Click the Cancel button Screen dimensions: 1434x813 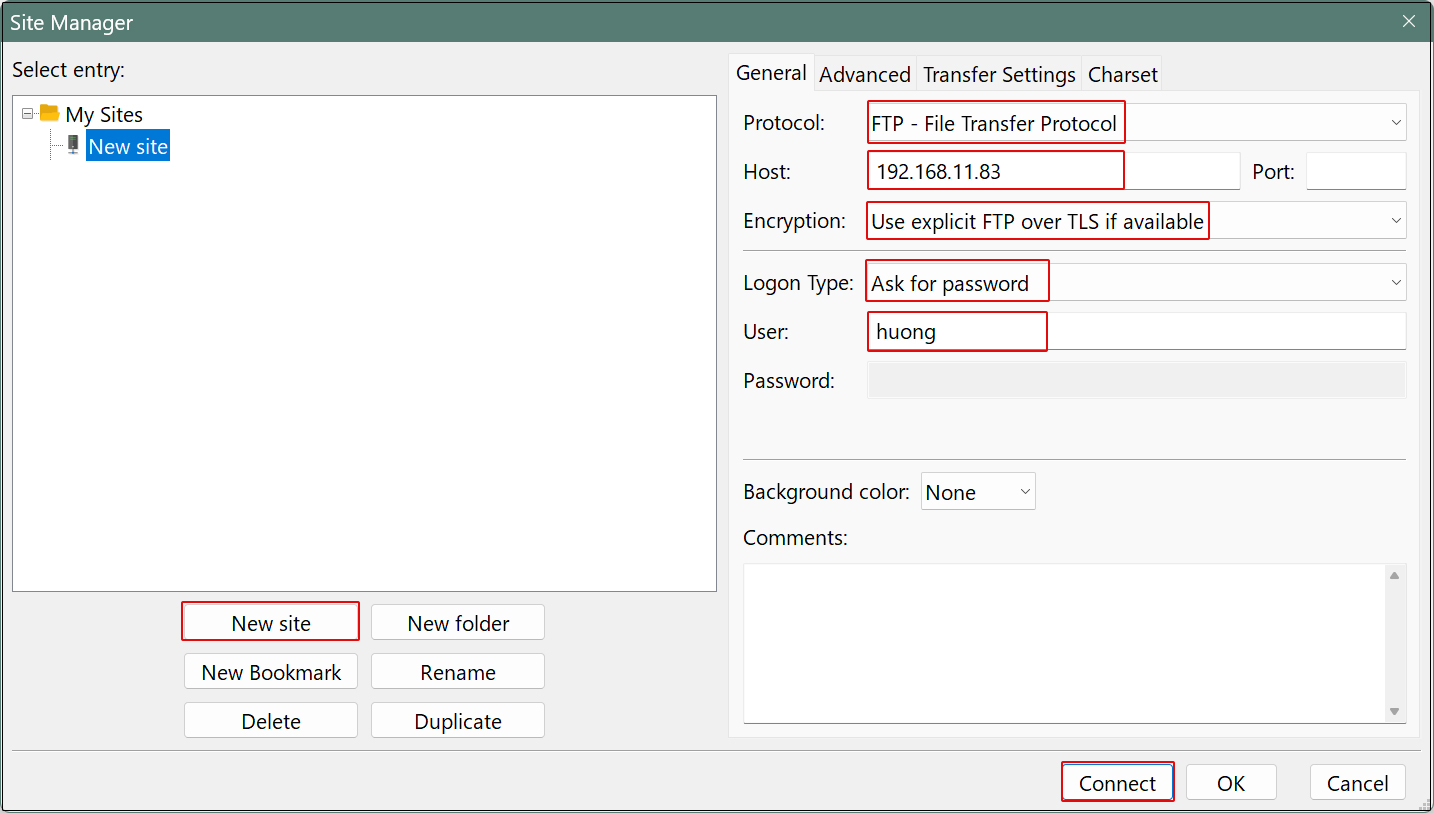1357,783
